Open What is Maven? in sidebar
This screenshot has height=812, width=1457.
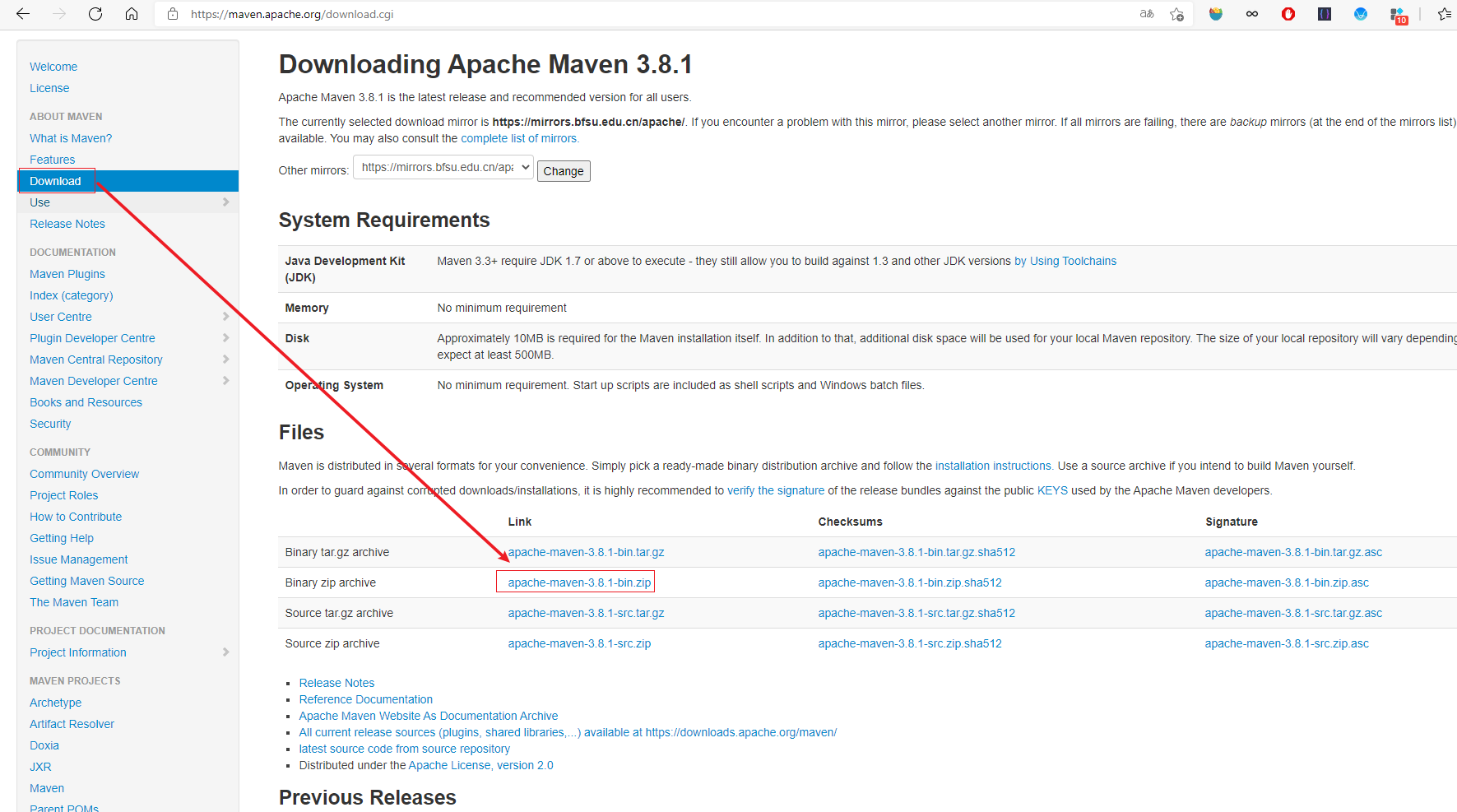(x=71, y=138)
